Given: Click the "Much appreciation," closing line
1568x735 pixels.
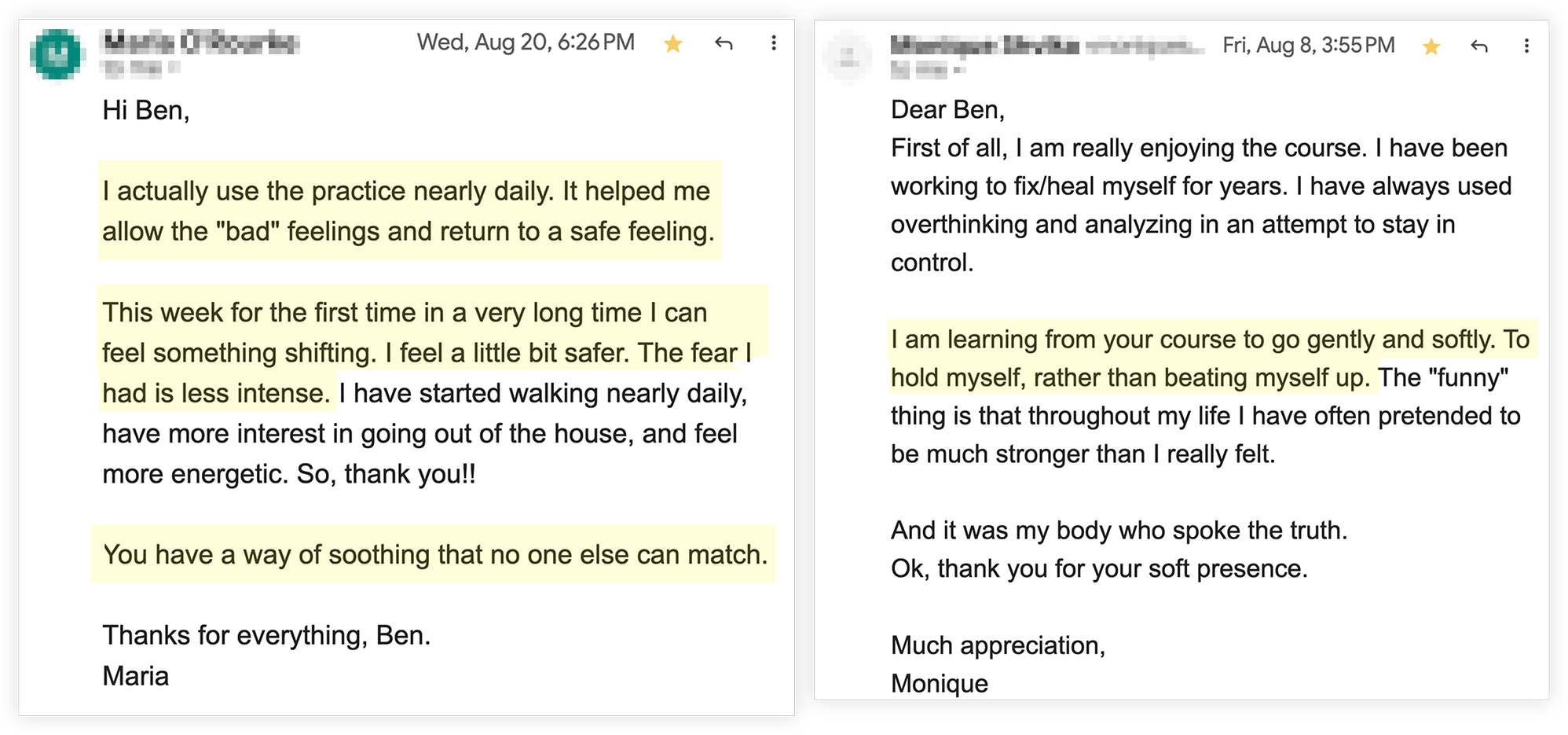Looking at the screenshot, I should click(998, 645).
